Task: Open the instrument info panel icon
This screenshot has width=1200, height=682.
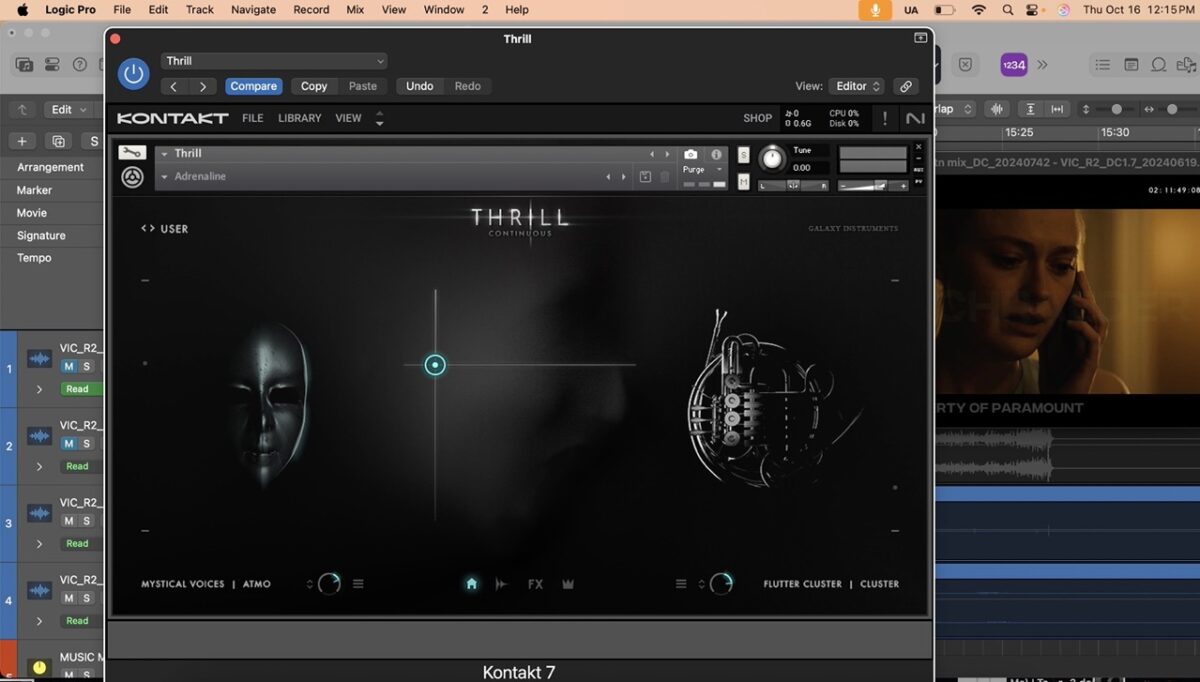Action: [x=716, y=154]
